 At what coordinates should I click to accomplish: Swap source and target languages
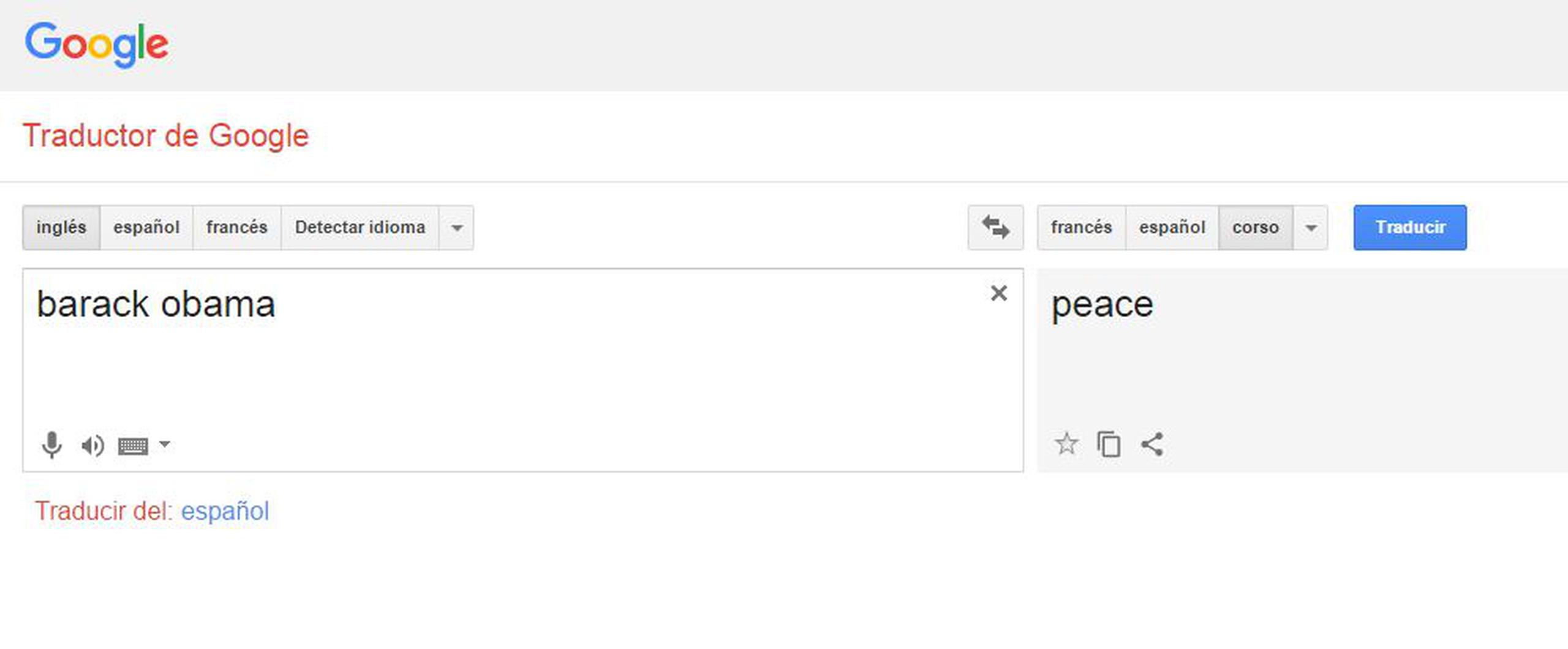coord(995,227)
